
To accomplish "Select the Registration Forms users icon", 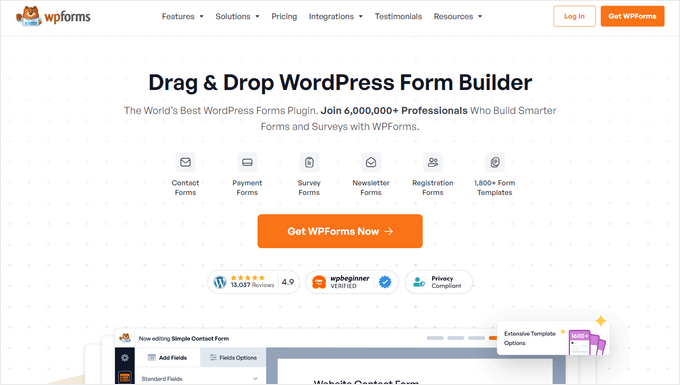I will 433,162.
